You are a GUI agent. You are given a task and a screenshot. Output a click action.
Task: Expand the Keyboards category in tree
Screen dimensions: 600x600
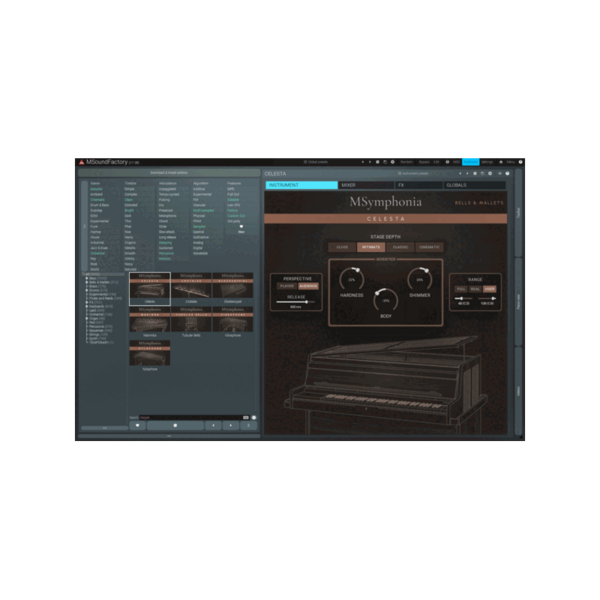[x=87, y=307]
